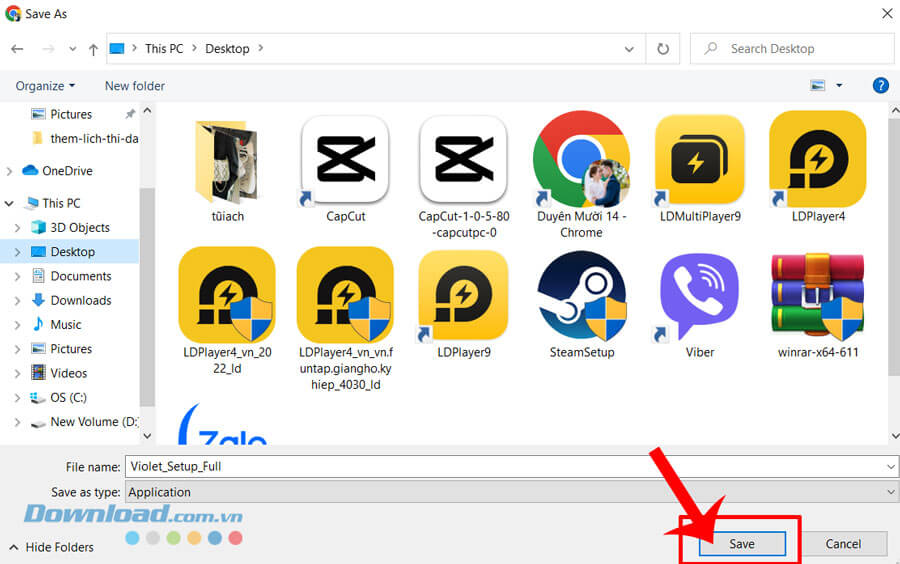900x564 pixels.
Task: Select the LDMultiPlayer9 shortcut icon
Action: click(699, 160)
